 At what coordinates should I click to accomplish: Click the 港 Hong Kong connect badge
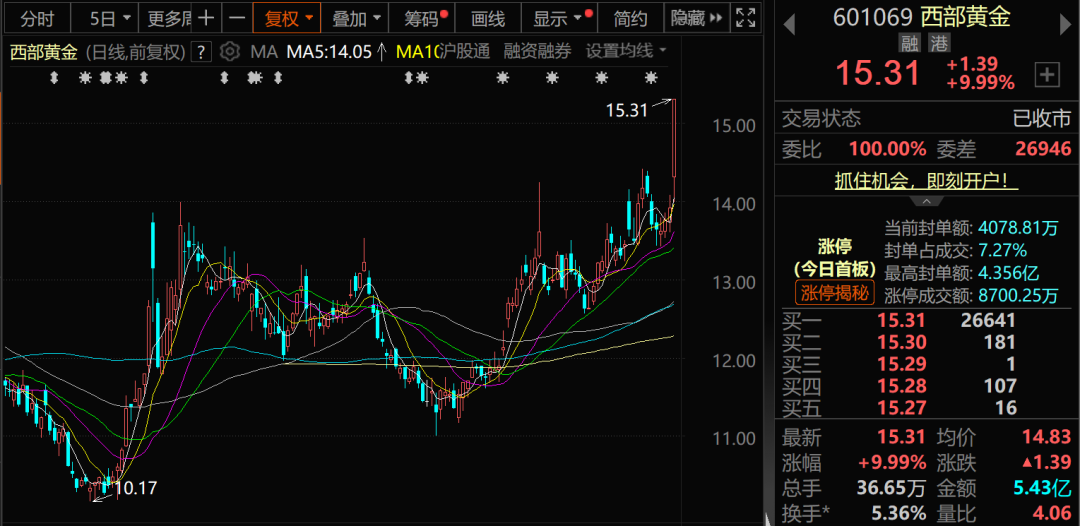click(939, 43)
